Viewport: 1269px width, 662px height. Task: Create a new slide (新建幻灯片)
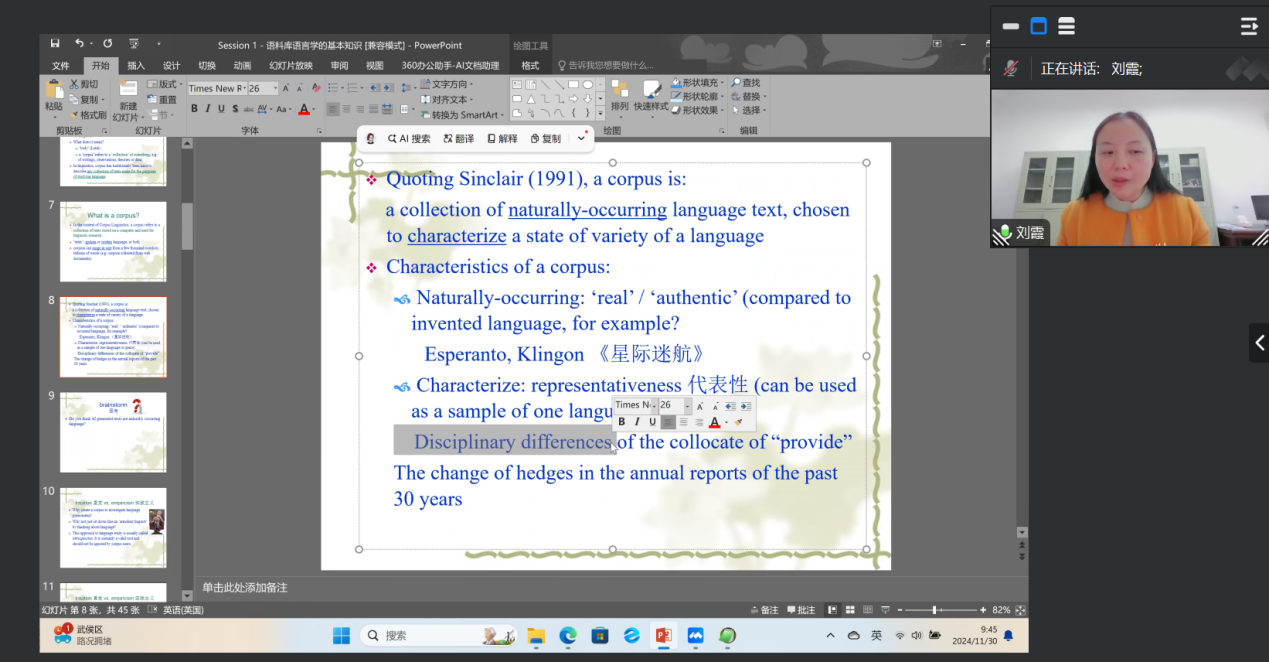click(x=128, y=100)
